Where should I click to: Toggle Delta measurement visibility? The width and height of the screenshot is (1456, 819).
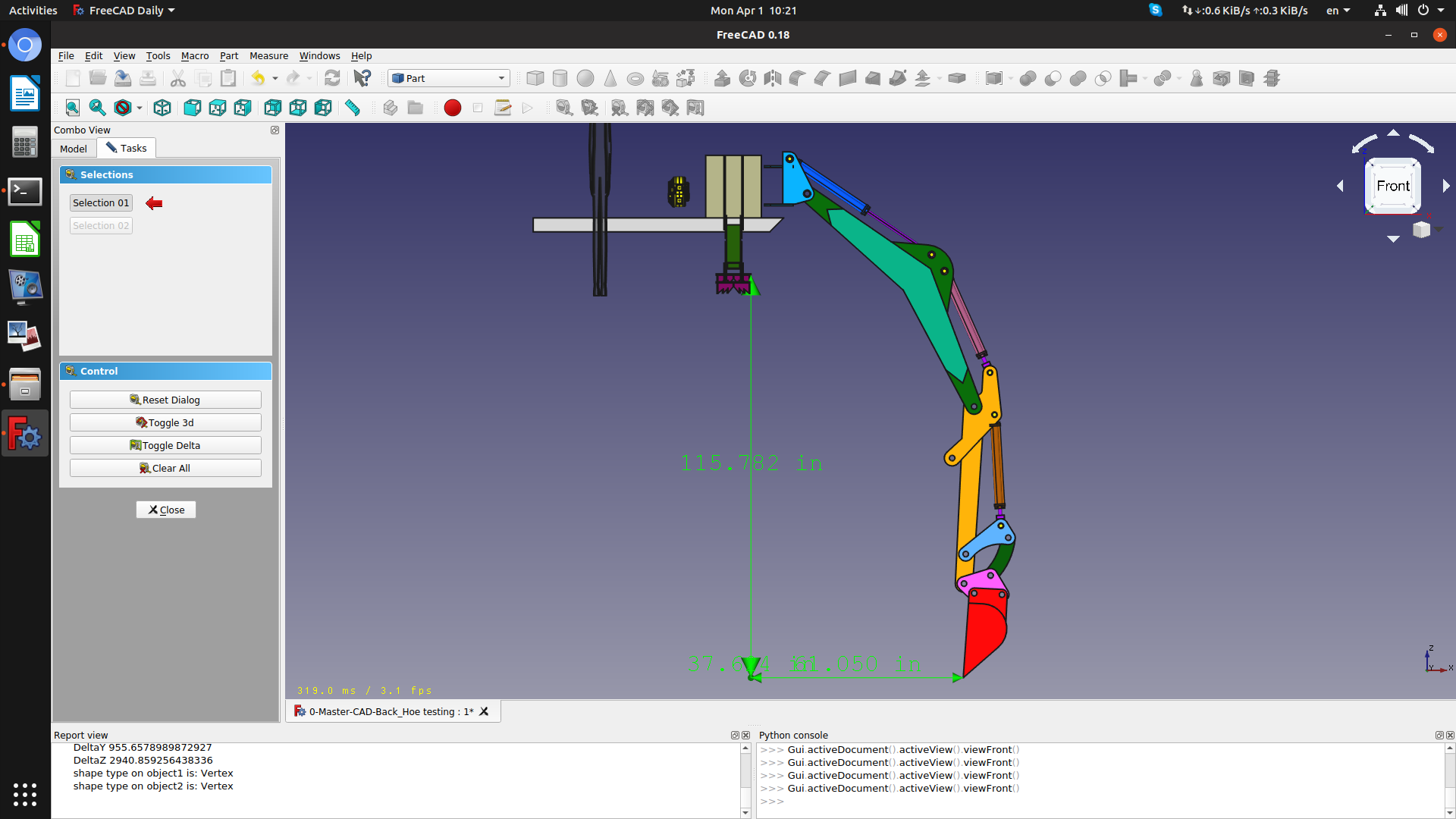tap(165, 445)
